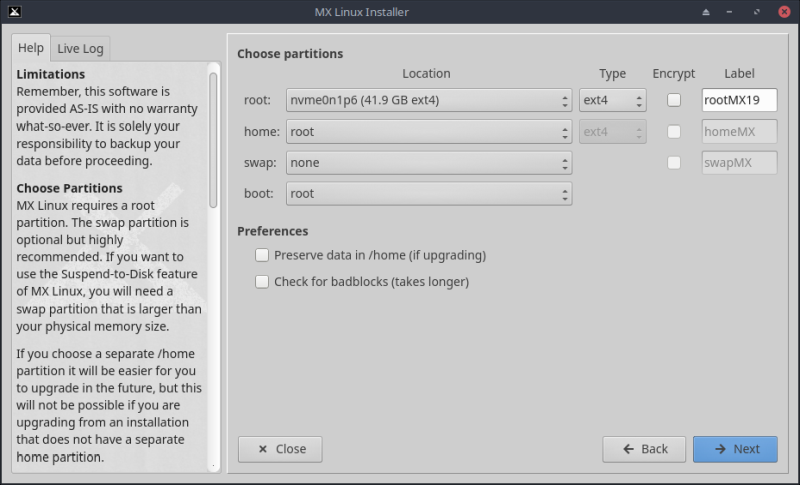The height and width of the screenshot is (485, 800).
Task: Click the disabled home type ext4 dropdown
Action: tap(613, 132)
